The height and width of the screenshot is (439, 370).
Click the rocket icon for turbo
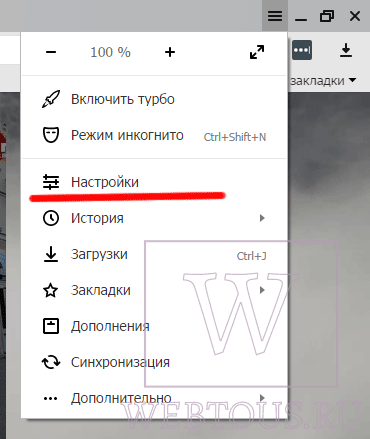pos(51,99)
